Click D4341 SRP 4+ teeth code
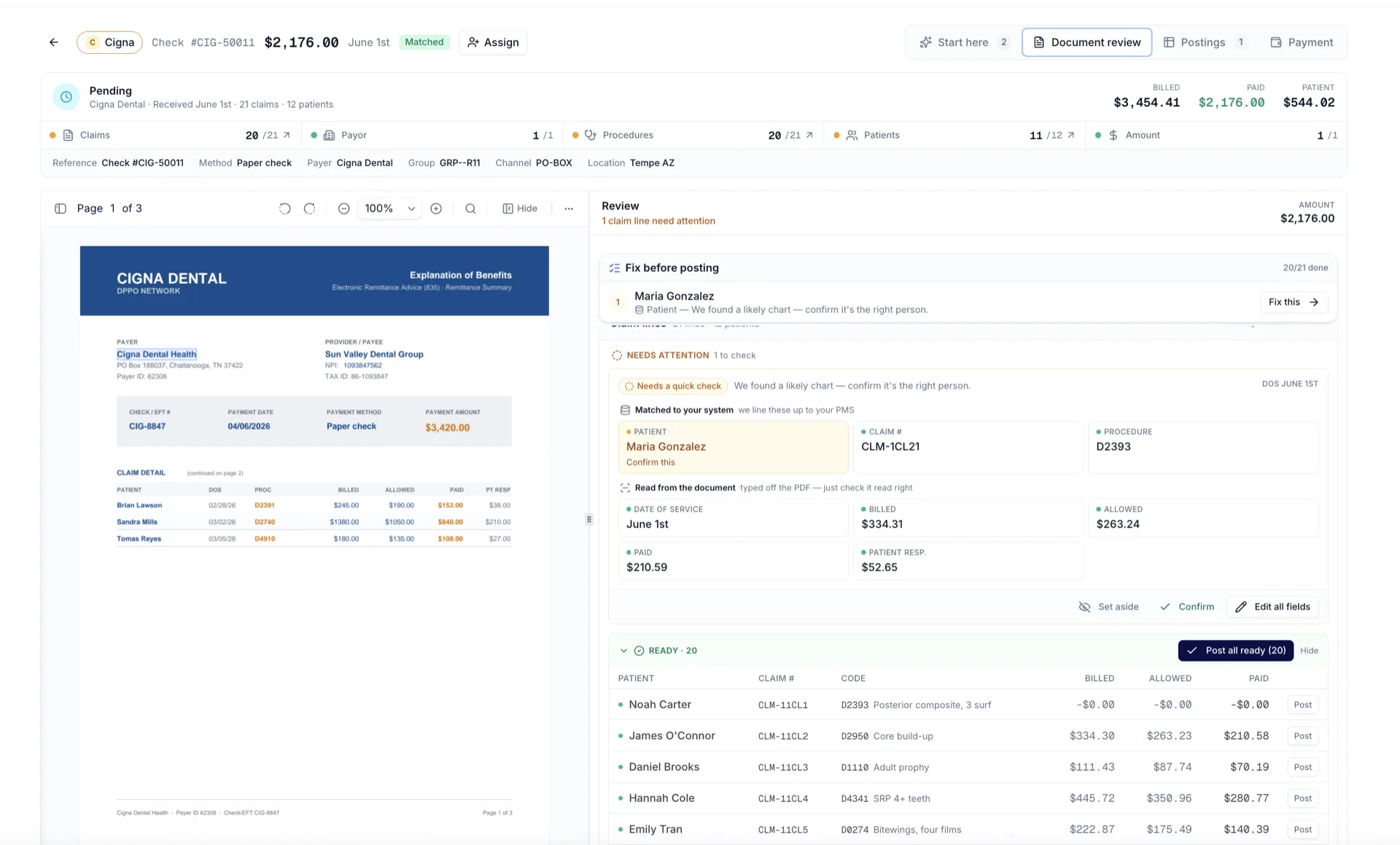This screenshot has width=1400, height=845. (x=885, y=798)
